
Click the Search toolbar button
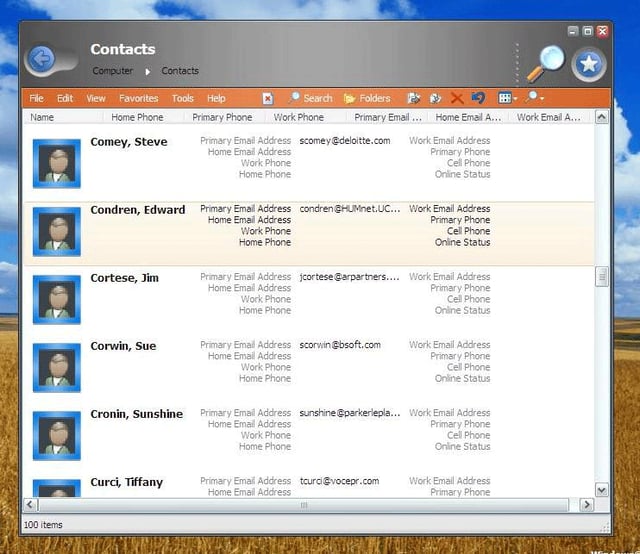tap(311, 98)
